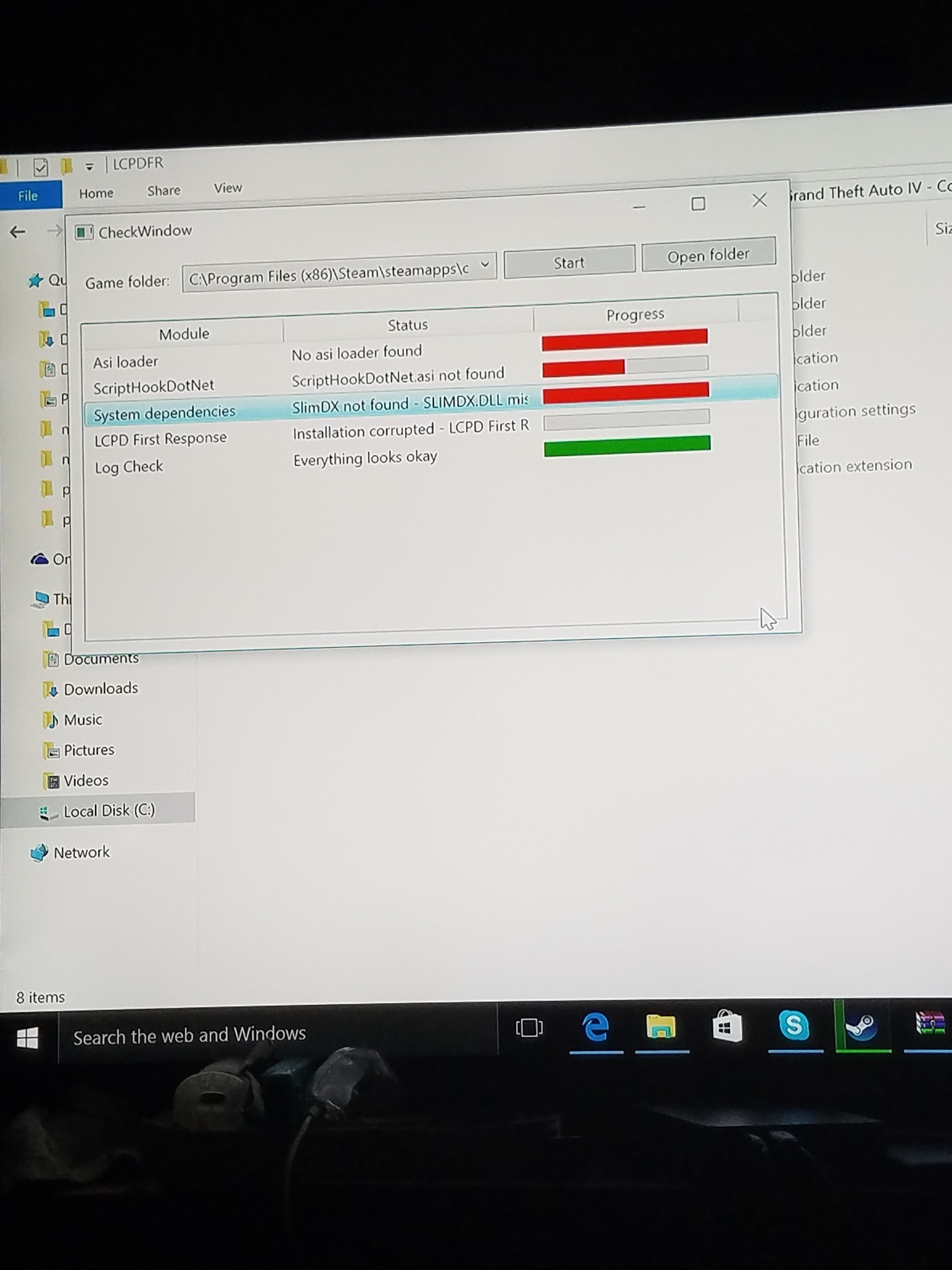Click the green Log Check progress bar
The width and height of the screenshot is (952, 1270).
626,445
